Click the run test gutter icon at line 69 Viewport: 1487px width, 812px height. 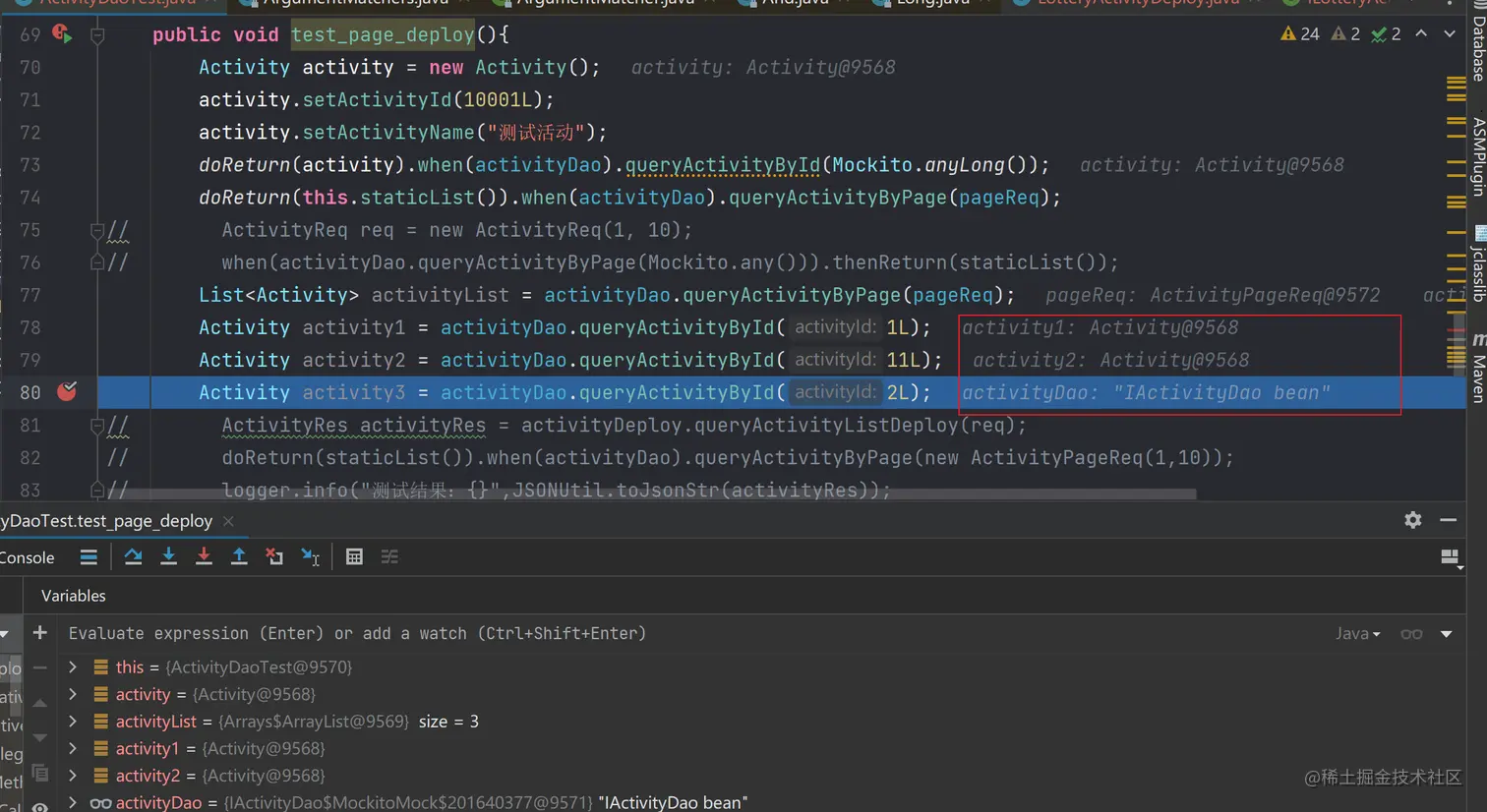coord(62,34)
